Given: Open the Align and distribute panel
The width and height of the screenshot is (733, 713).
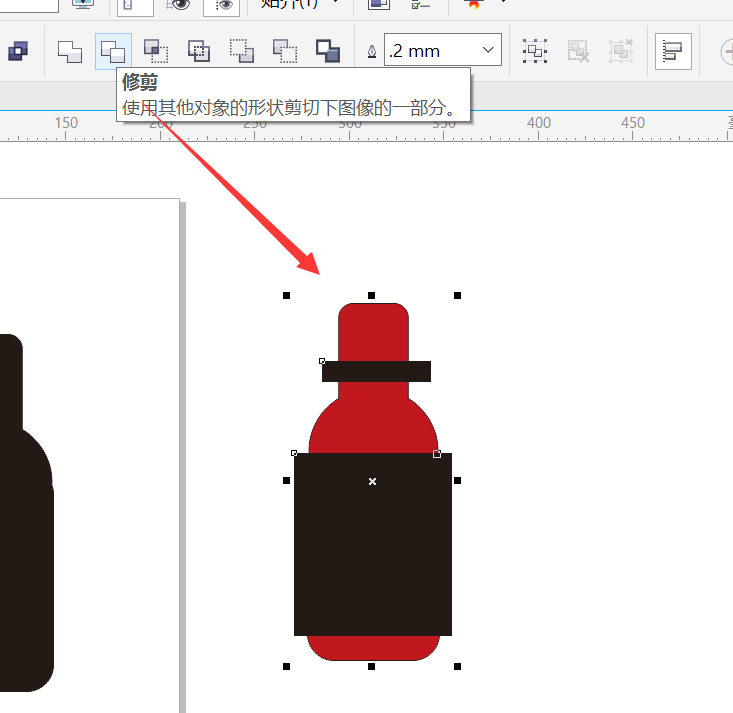Looking at the screenshot, I should (x=673, y=51).
